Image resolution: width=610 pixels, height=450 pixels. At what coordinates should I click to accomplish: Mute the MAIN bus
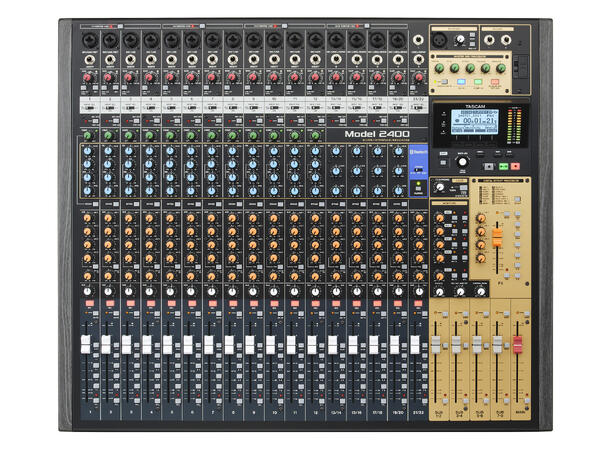[x=527, y=313]
